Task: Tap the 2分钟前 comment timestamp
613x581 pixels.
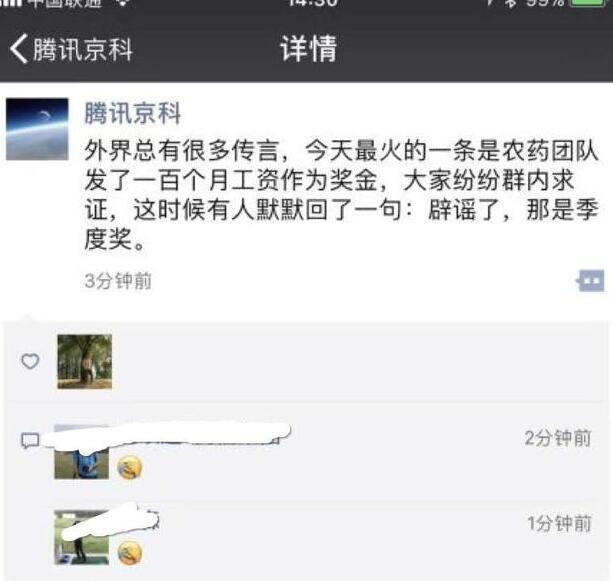Action: (x=557, y=438)
